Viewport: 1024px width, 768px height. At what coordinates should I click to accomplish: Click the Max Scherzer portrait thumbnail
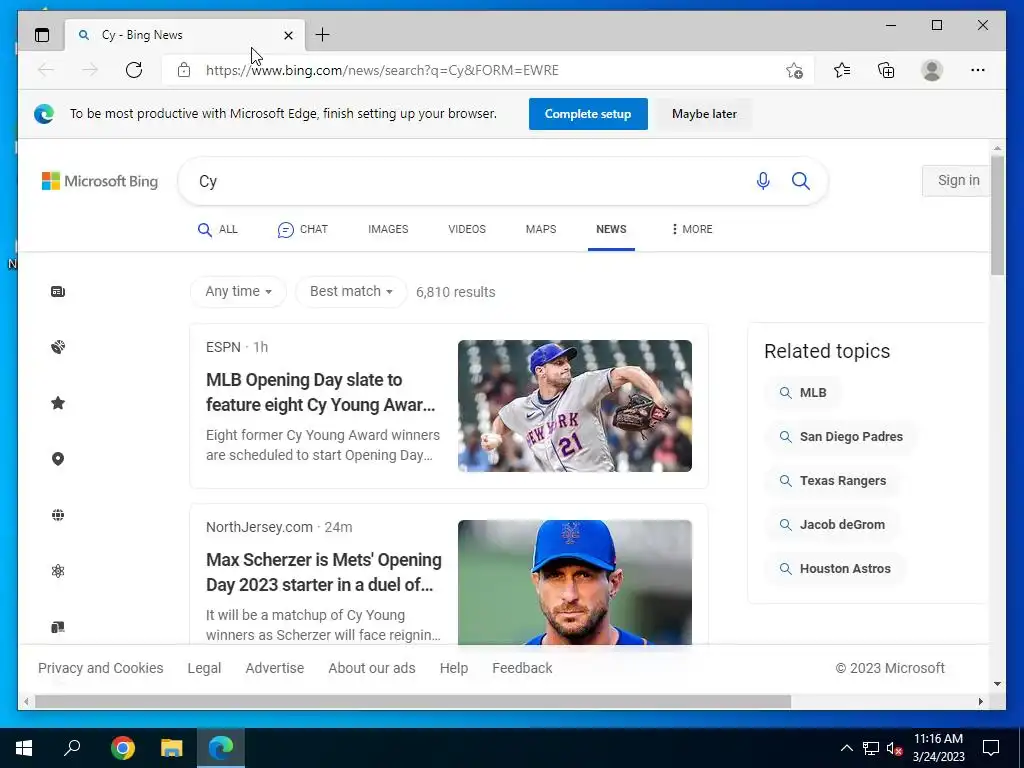575,583
